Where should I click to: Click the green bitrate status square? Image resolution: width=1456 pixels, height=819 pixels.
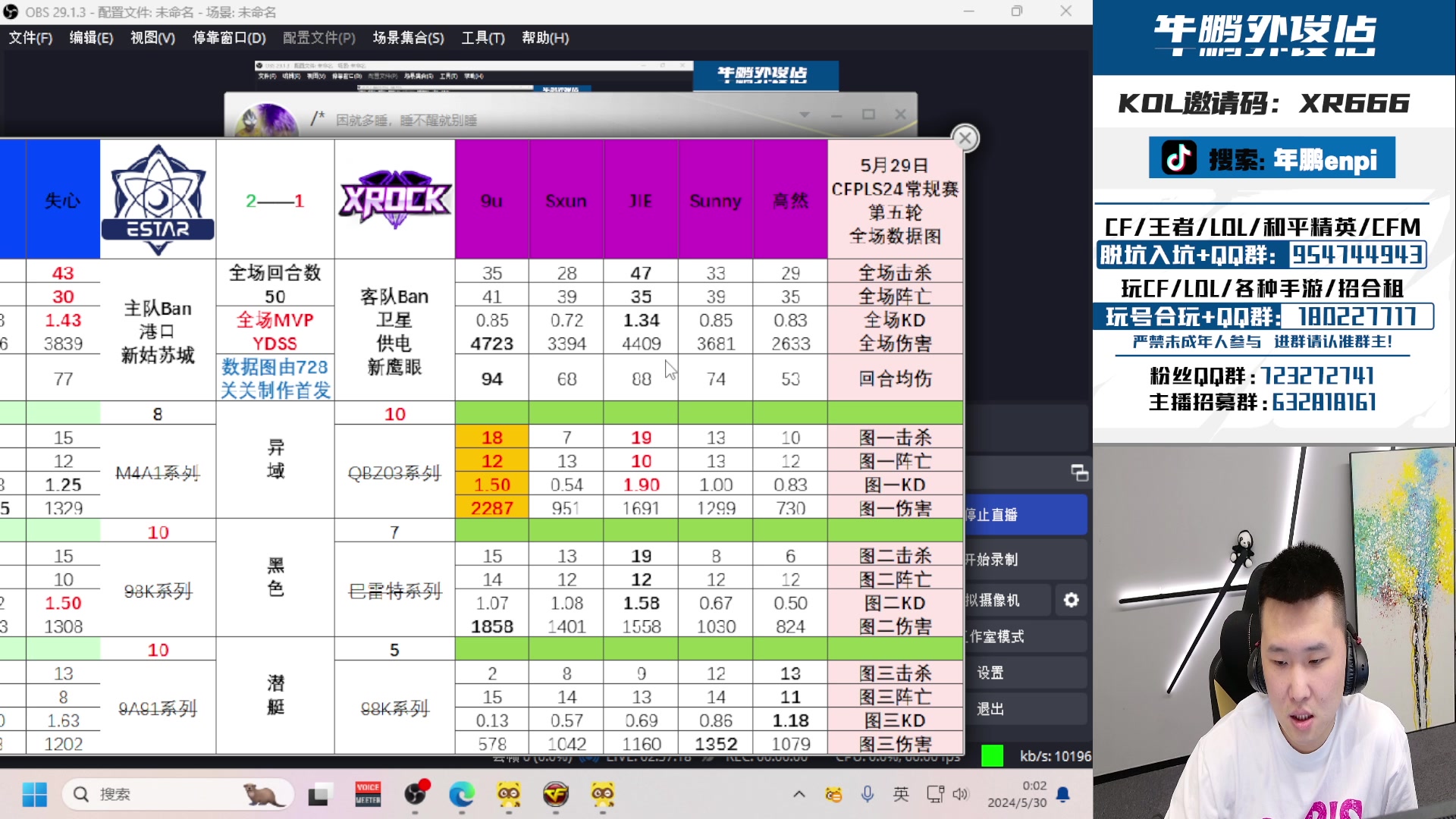point(992,755)
